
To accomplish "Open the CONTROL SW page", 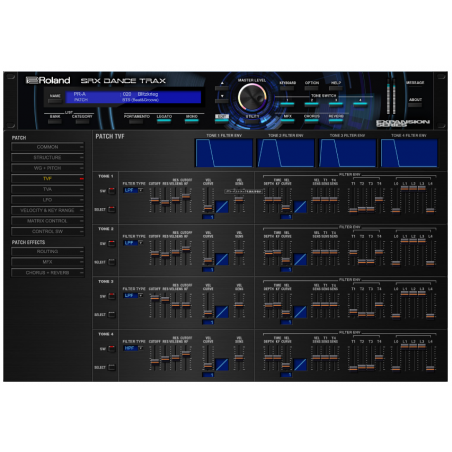I will point(47,232).
